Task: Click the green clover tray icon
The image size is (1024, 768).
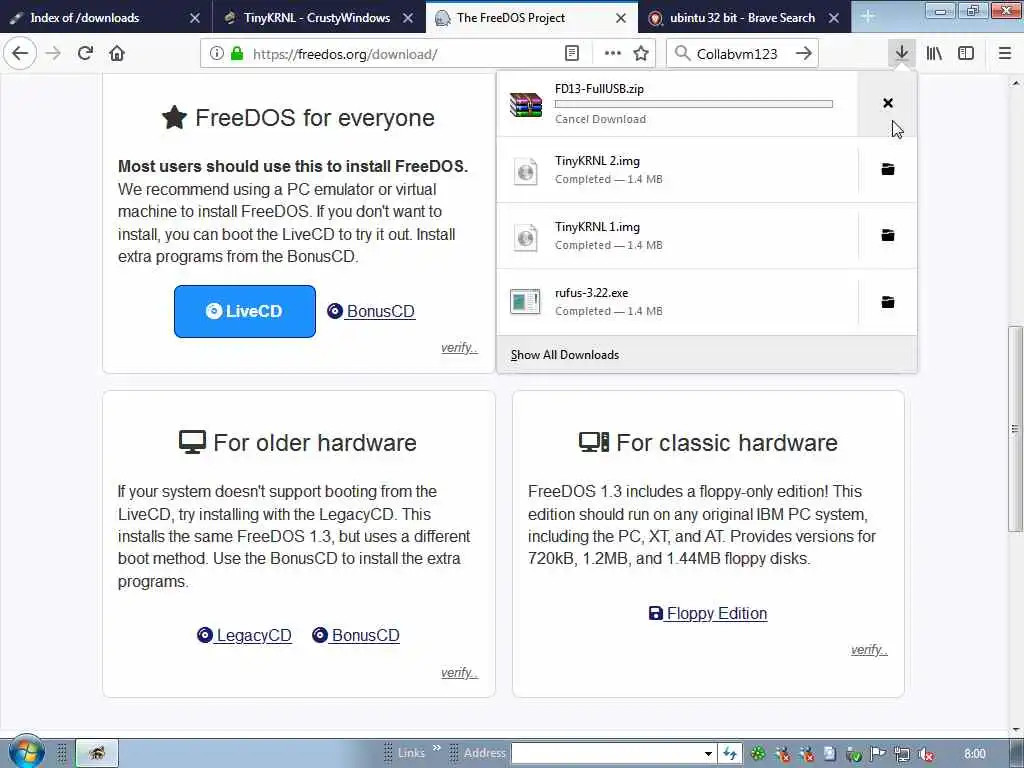Action: (x=758, y=754)
